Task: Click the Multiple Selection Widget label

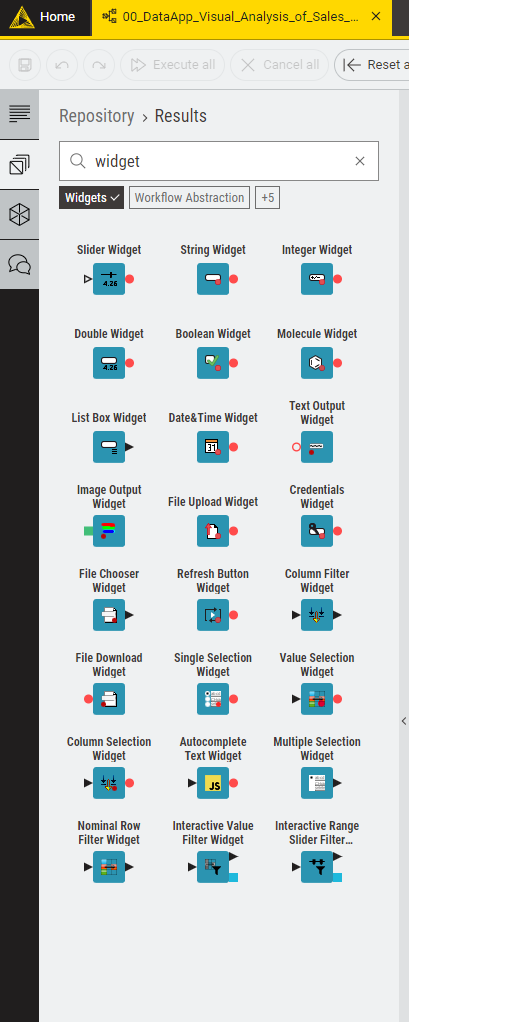Action: (x=317, y=749)
